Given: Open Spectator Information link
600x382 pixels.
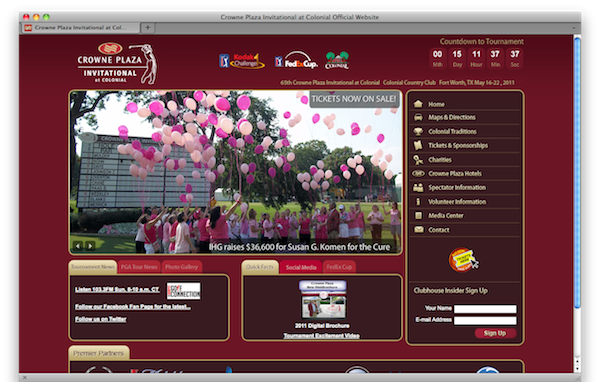Looking at the screenshot, I should click(457, 187).
